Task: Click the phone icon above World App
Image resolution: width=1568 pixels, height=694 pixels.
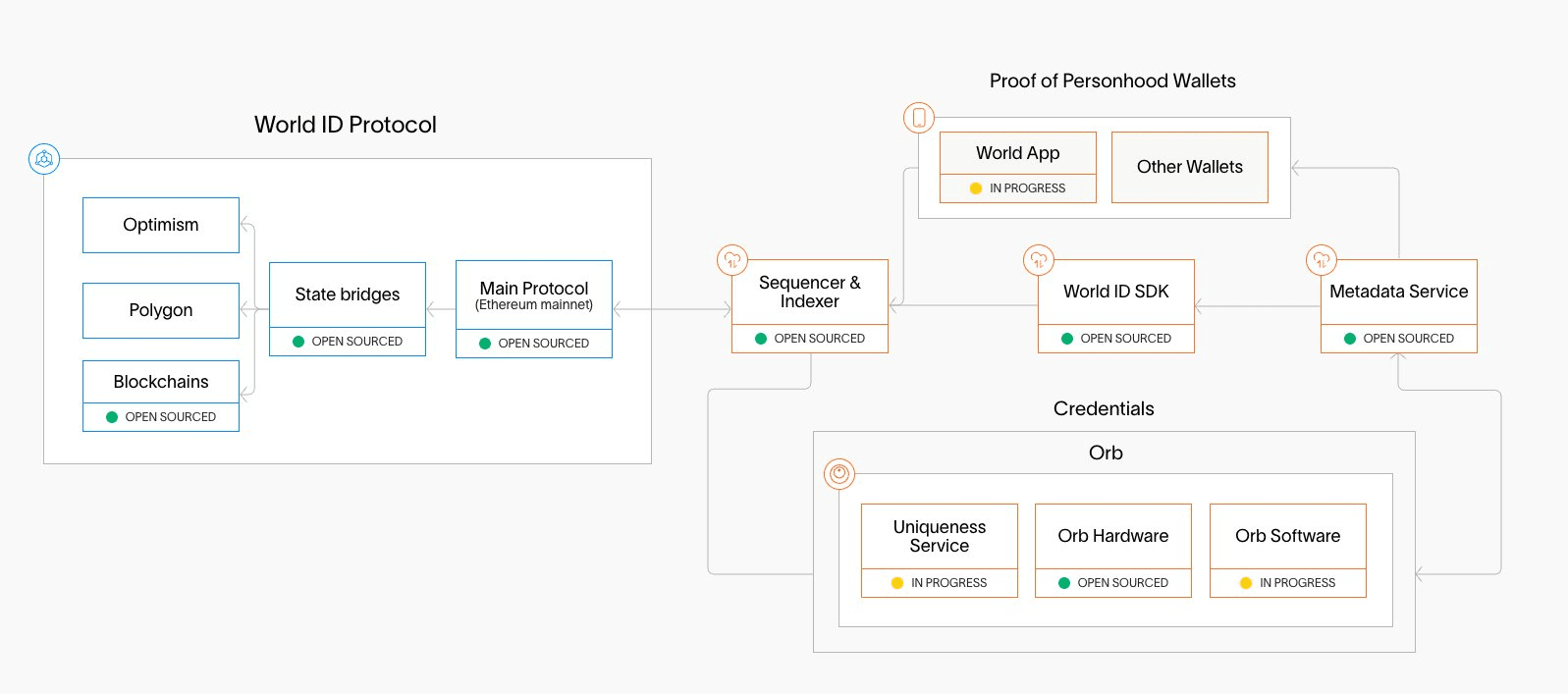Action: point(919,118)
